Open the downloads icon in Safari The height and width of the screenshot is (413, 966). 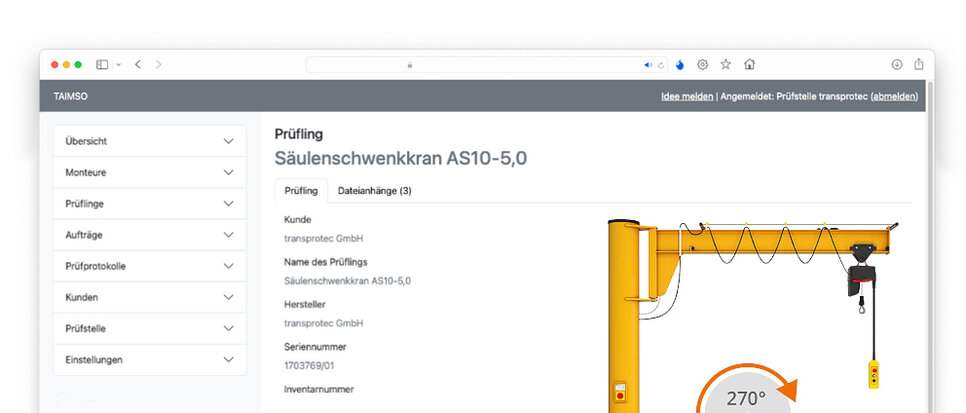point(897,65)
